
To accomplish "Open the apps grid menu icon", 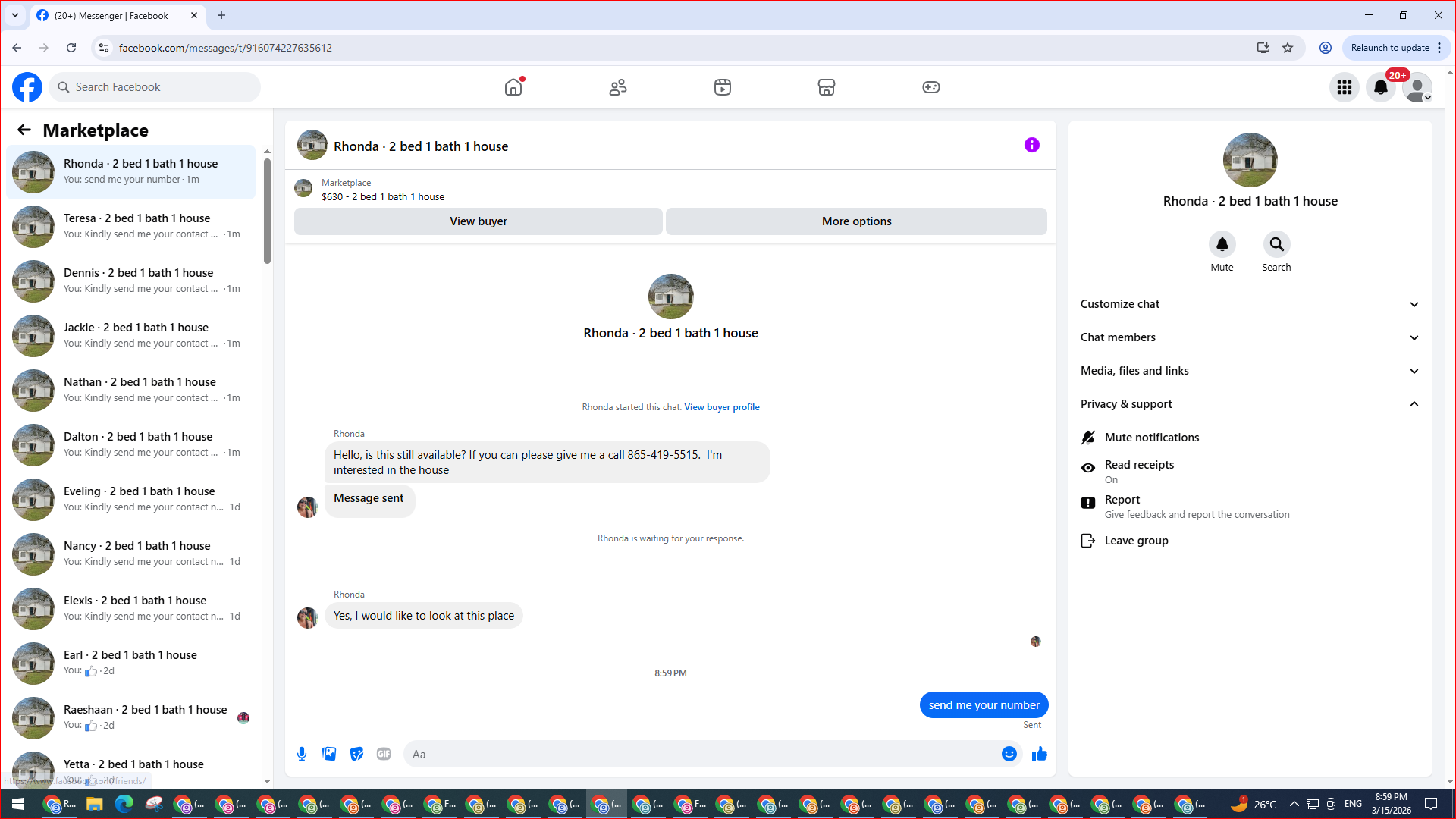I will click(1345, 87).
